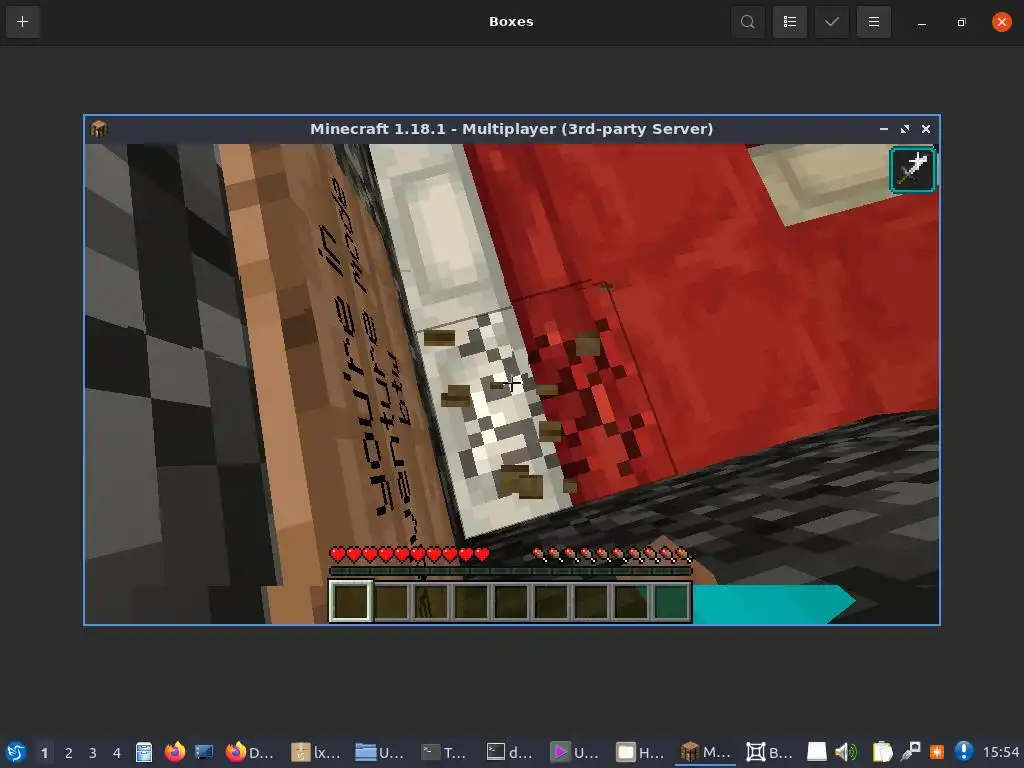Close the Minecraft window
1024x768 pixels.
925,129
